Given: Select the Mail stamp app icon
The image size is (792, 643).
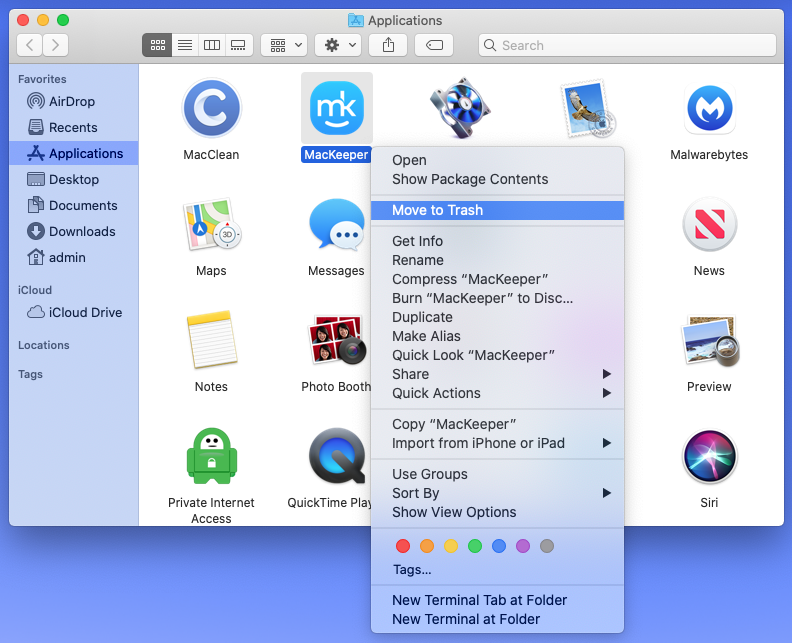Looking at the screenshot, I should (x=588, y=108).
